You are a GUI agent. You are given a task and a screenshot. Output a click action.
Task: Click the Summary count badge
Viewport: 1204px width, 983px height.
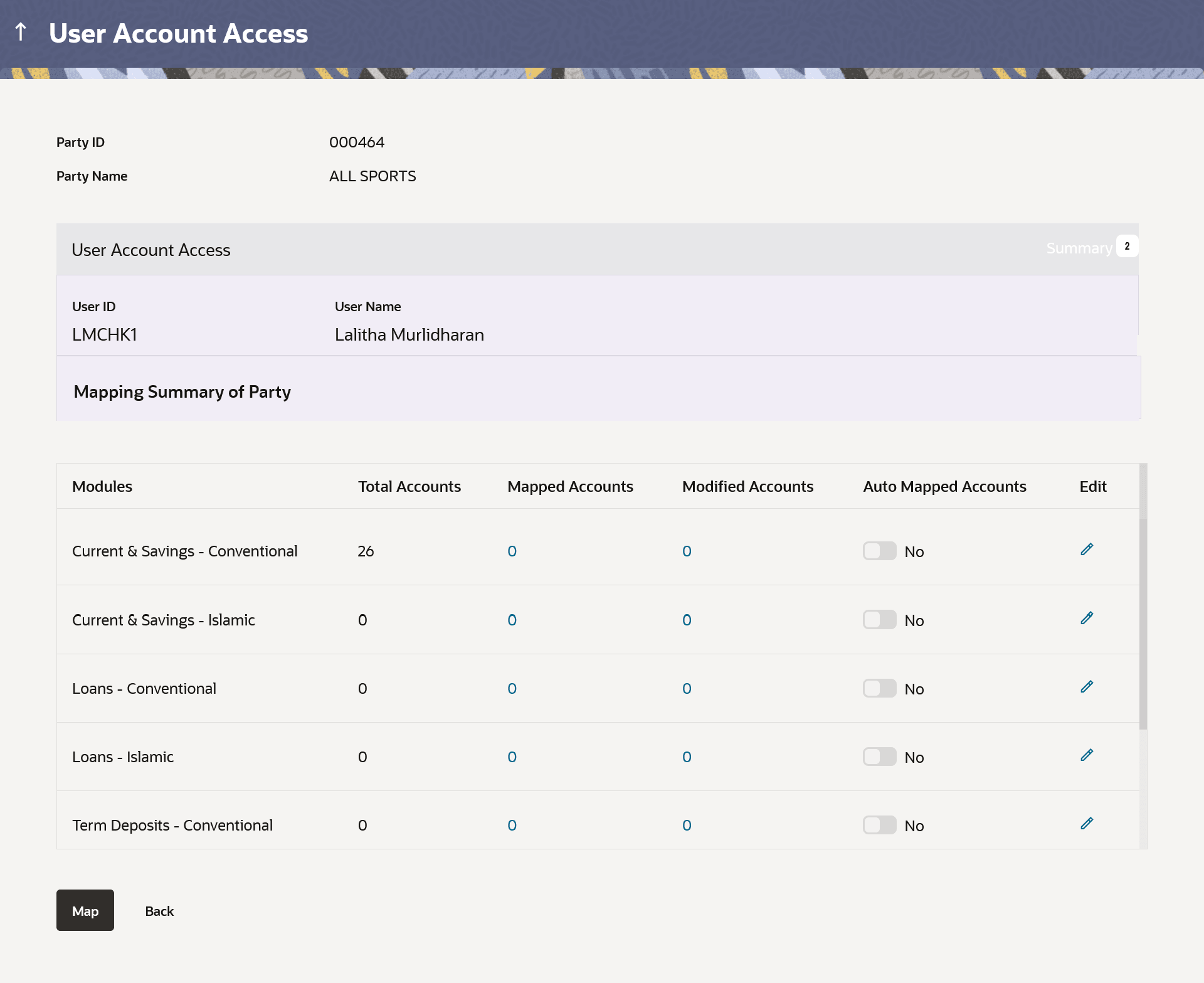tap(1127, 247)
